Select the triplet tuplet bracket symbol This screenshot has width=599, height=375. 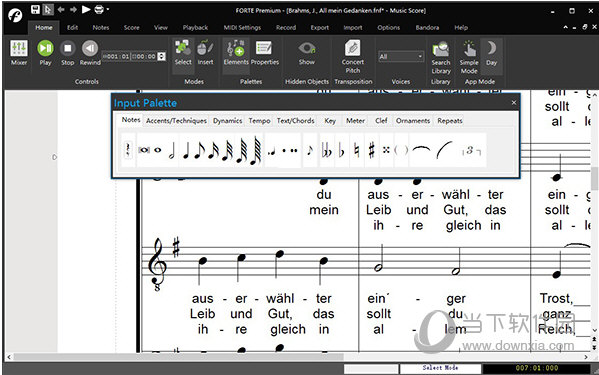click(471, 150)
